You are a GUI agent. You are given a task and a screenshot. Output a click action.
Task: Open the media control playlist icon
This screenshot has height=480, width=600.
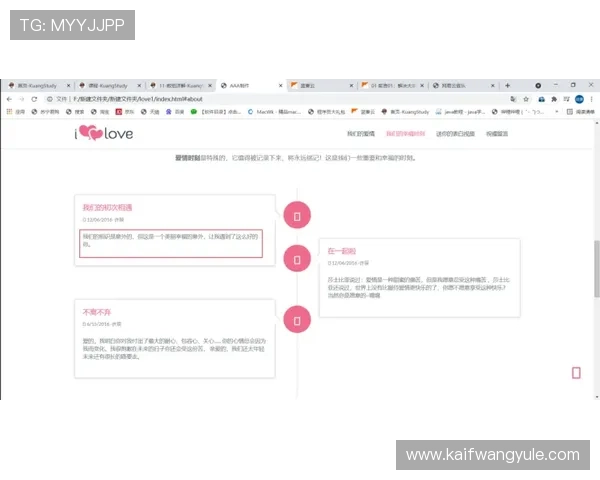tap(566, 99)
